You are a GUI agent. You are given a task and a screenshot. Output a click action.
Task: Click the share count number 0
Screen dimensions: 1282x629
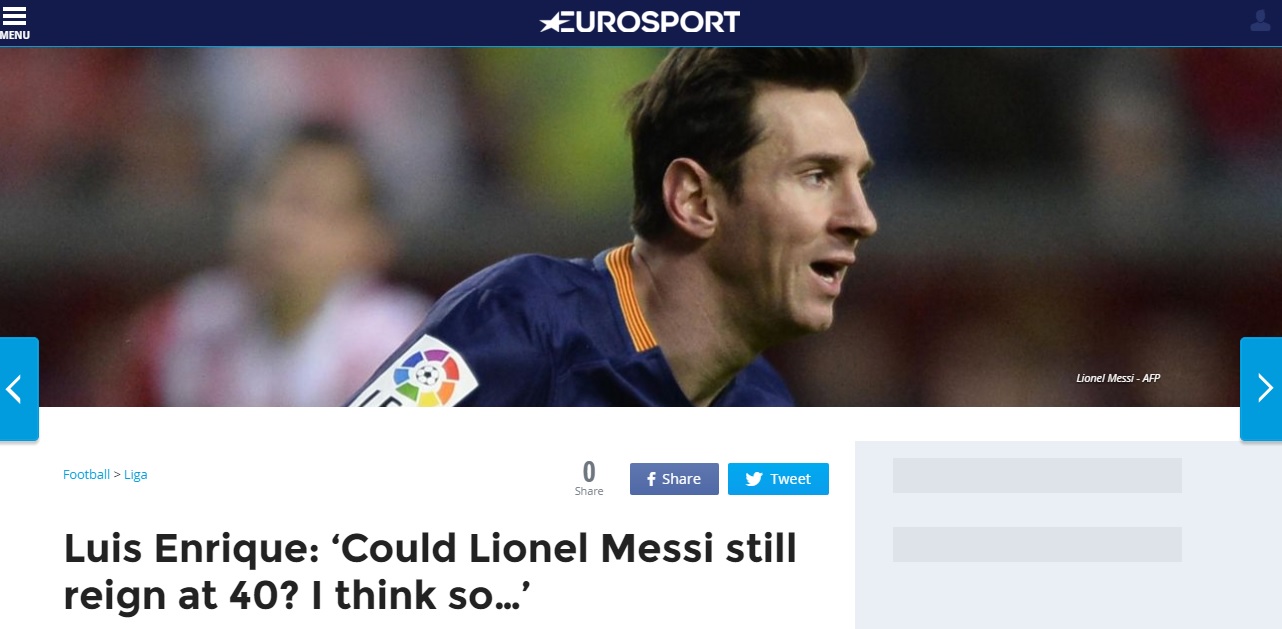coord(589,472)
